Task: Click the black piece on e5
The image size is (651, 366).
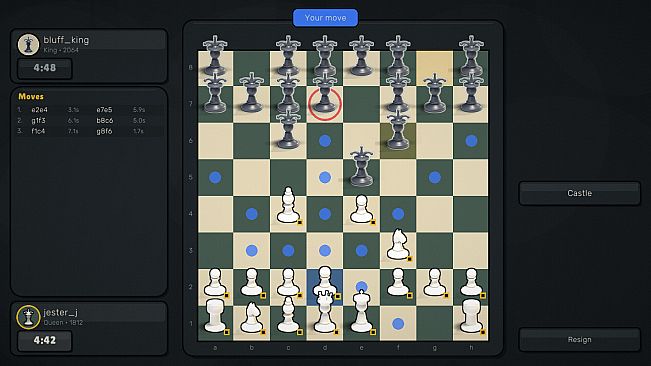Action: (361, 167)
